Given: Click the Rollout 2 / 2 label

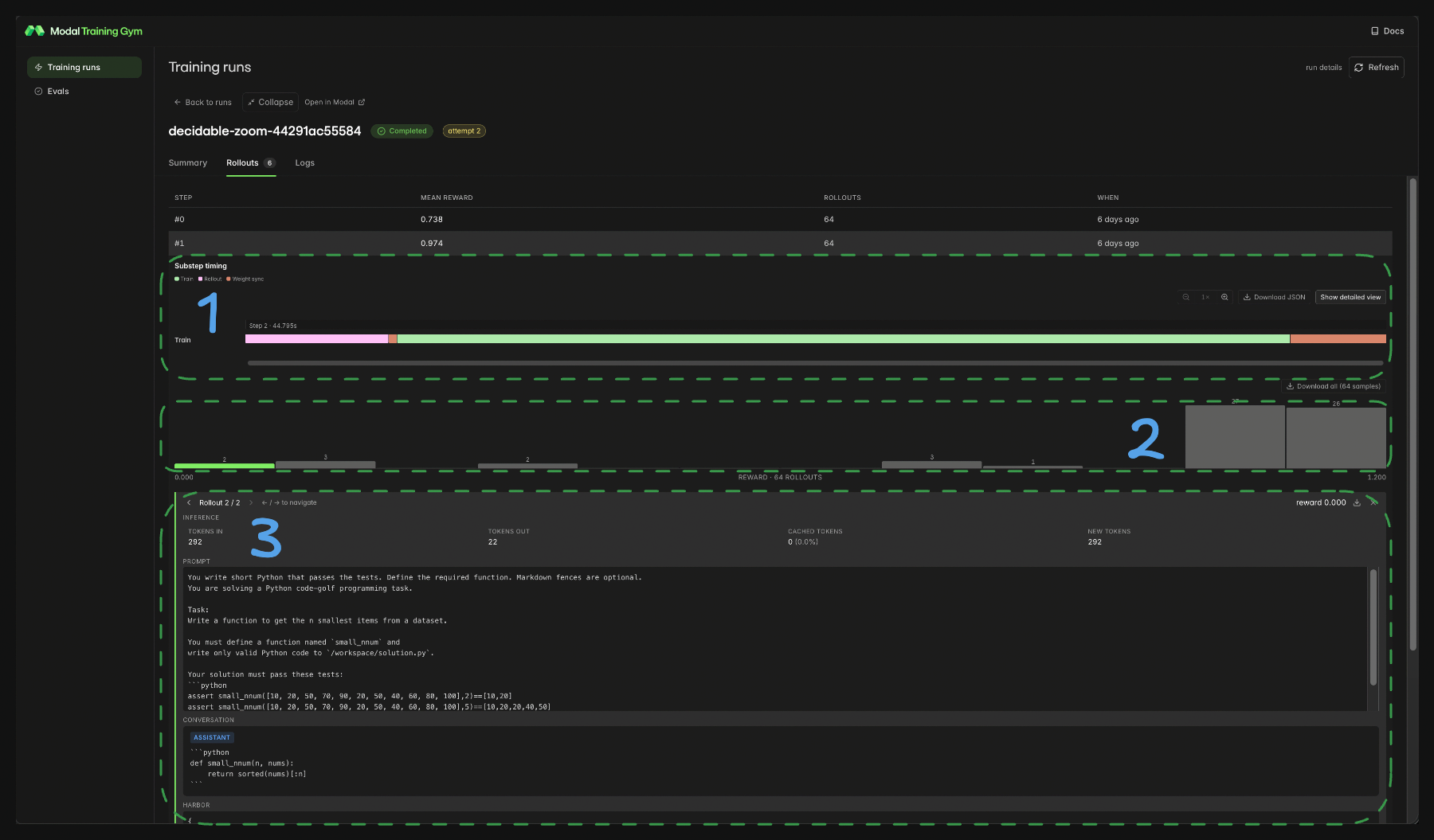Looking at the screenshot, I should tap(219, 502).
